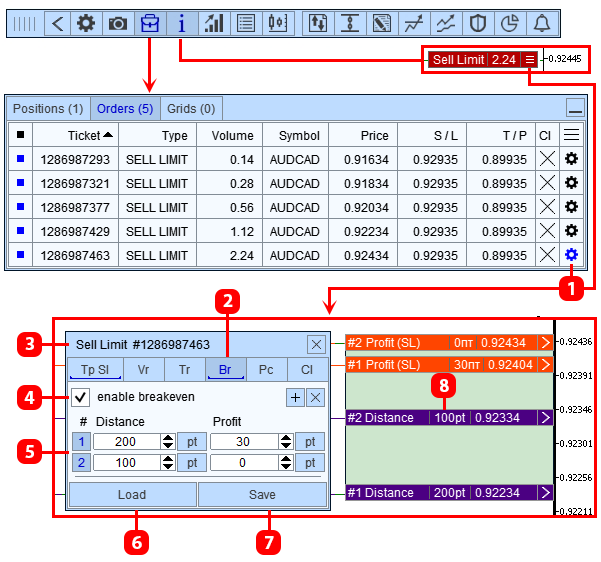The width and height of the screenshot is (601, 562).
Task: Expand the #1 Distance line arrow
Action: click(x=545, y=493)
